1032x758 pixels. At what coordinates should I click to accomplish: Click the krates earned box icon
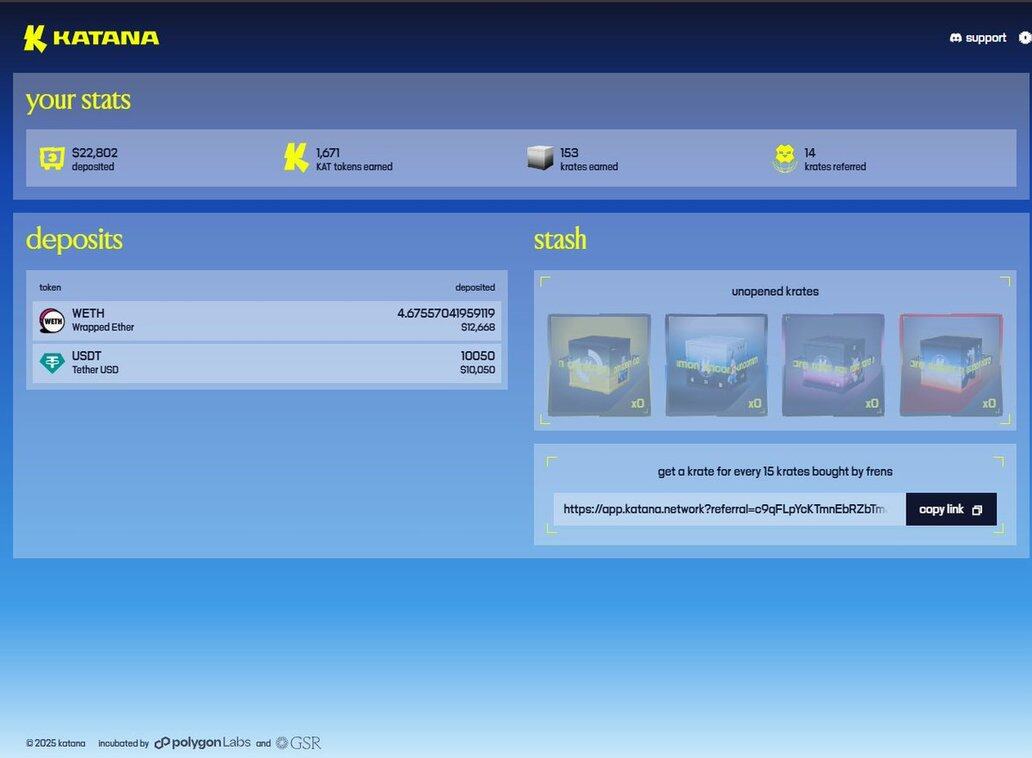(540, 158)
